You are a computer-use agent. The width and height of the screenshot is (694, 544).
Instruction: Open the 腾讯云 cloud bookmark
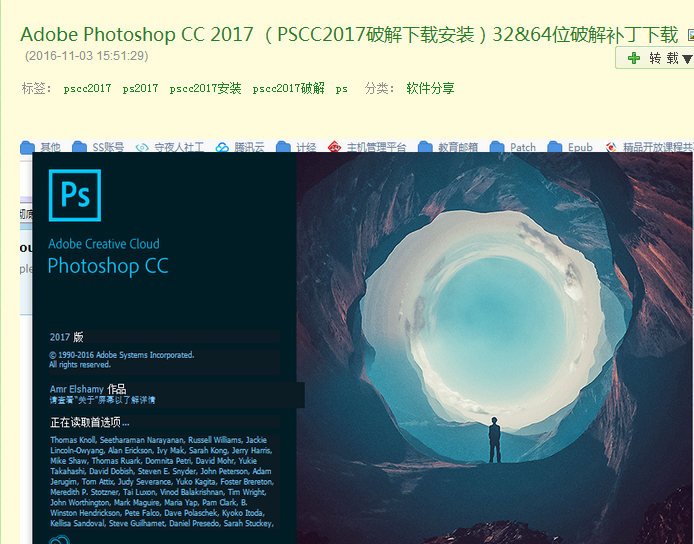(x=239, y=147)
